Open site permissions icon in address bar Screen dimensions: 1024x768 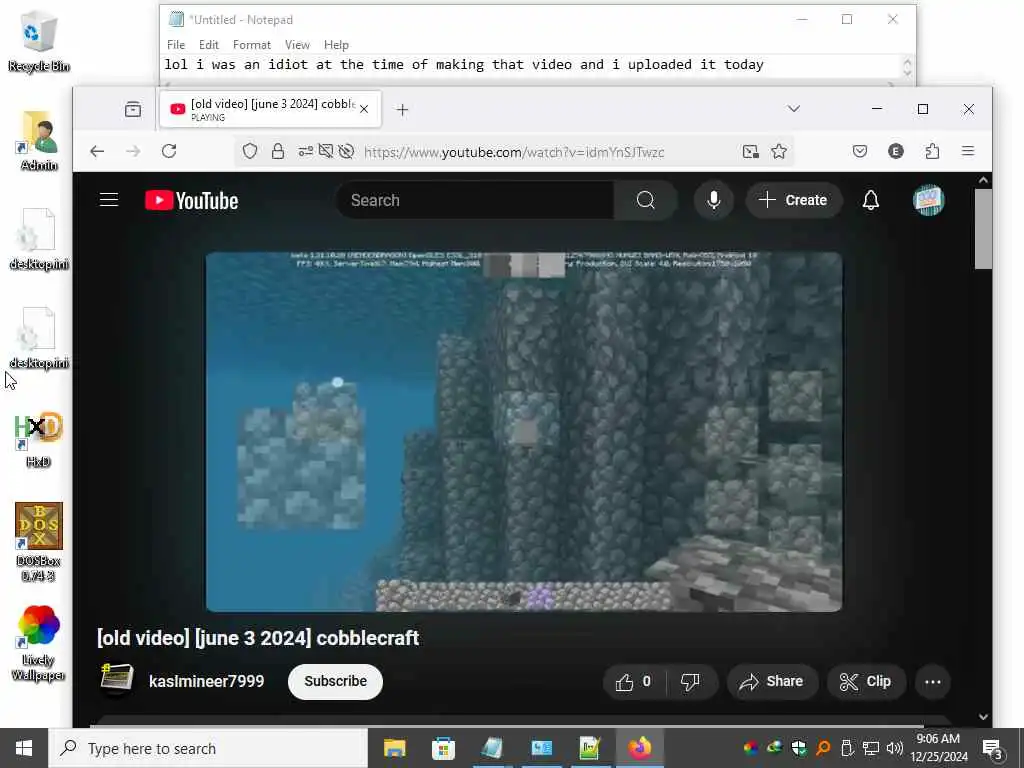coord(305,152)
